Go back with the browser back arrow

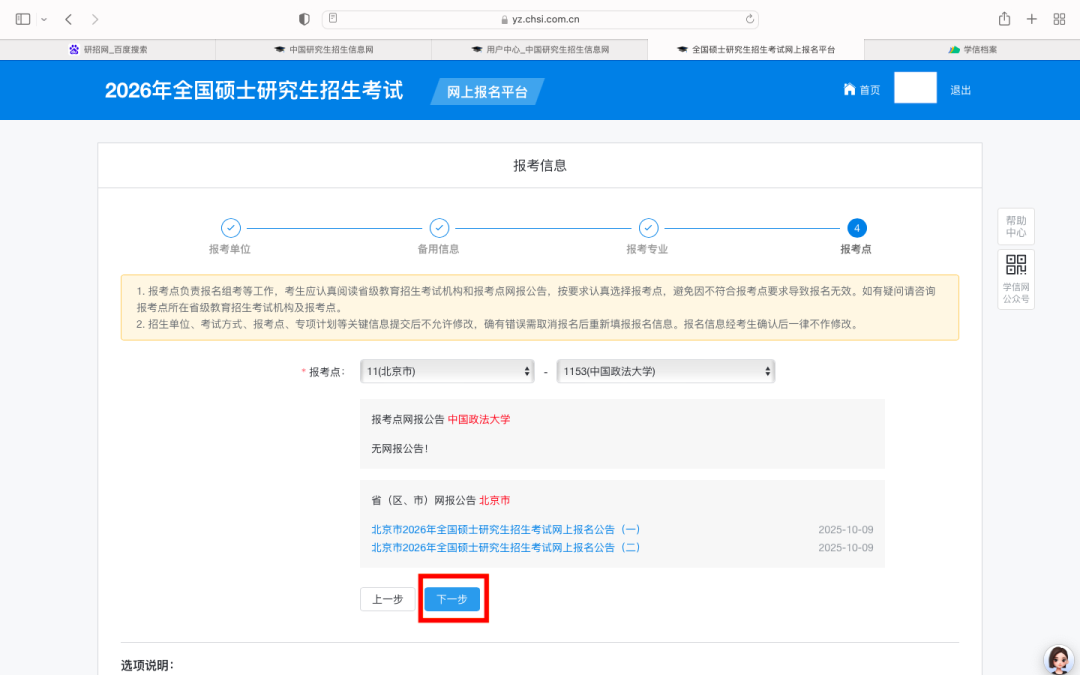[68, 19]
